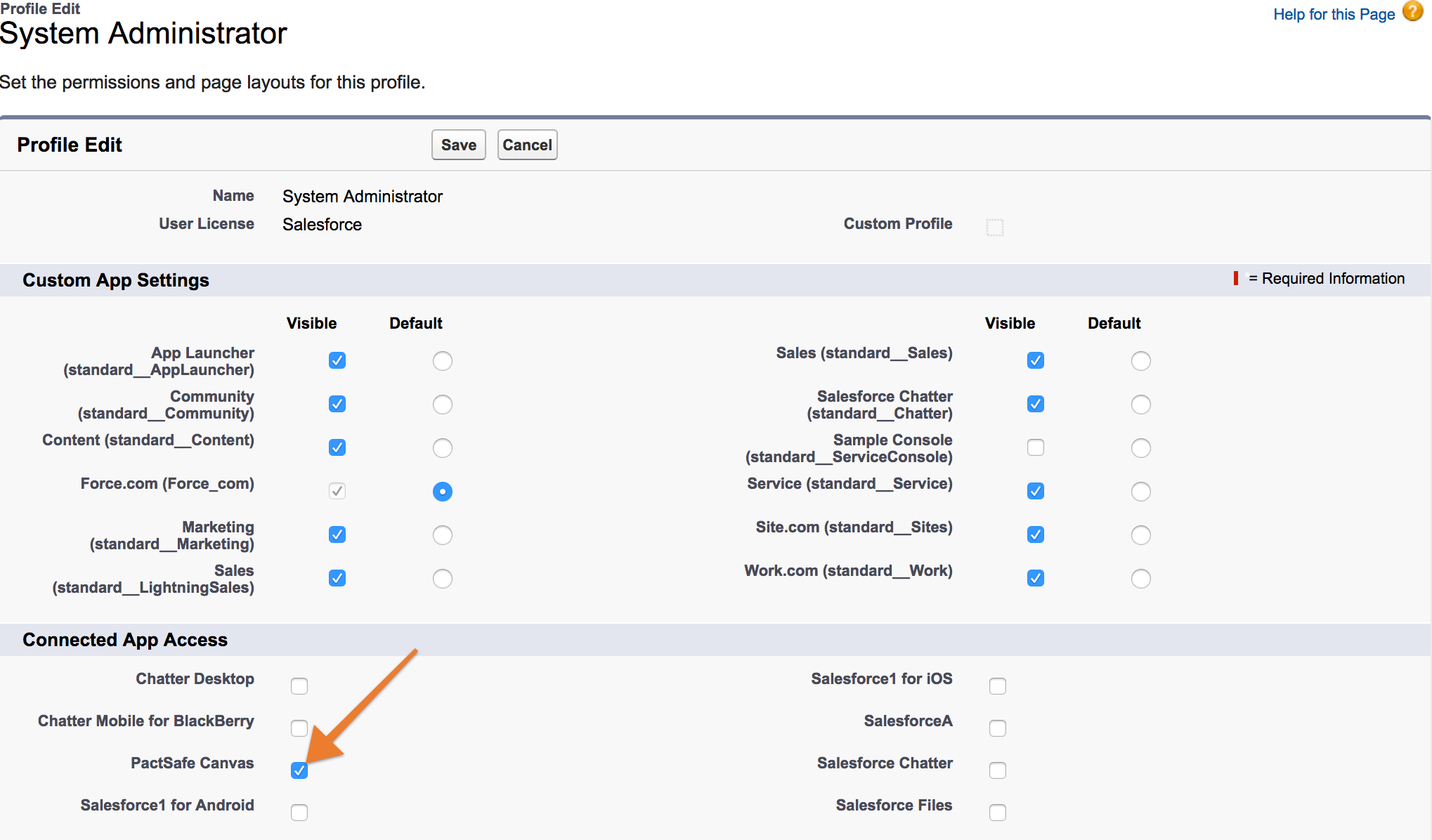Save the profile edits
Viewport: 1432px width, 840px height.
[x=458, y=145]
